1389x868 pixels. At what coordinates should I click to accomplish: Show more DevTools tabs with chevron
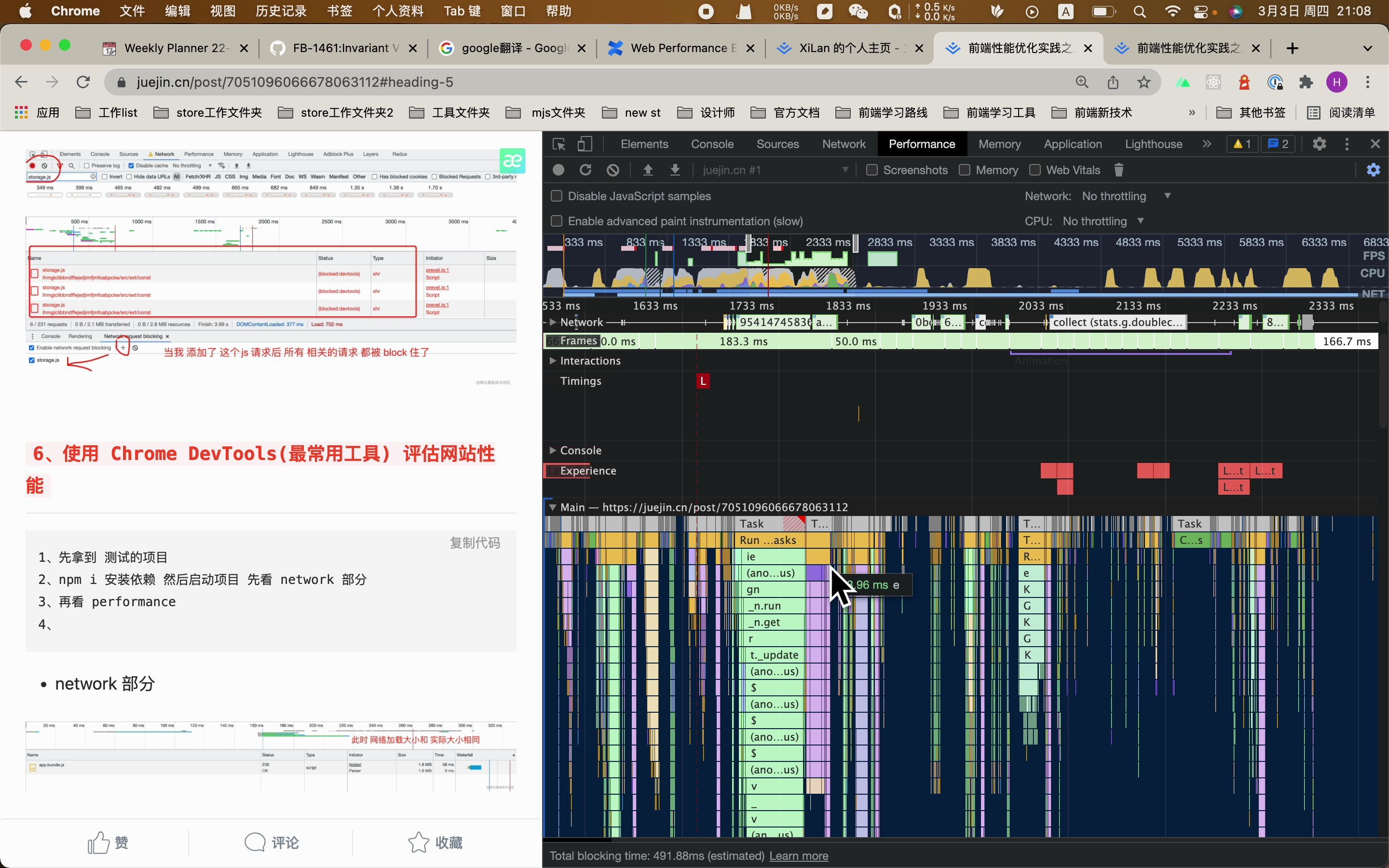tap(1207, 144)
